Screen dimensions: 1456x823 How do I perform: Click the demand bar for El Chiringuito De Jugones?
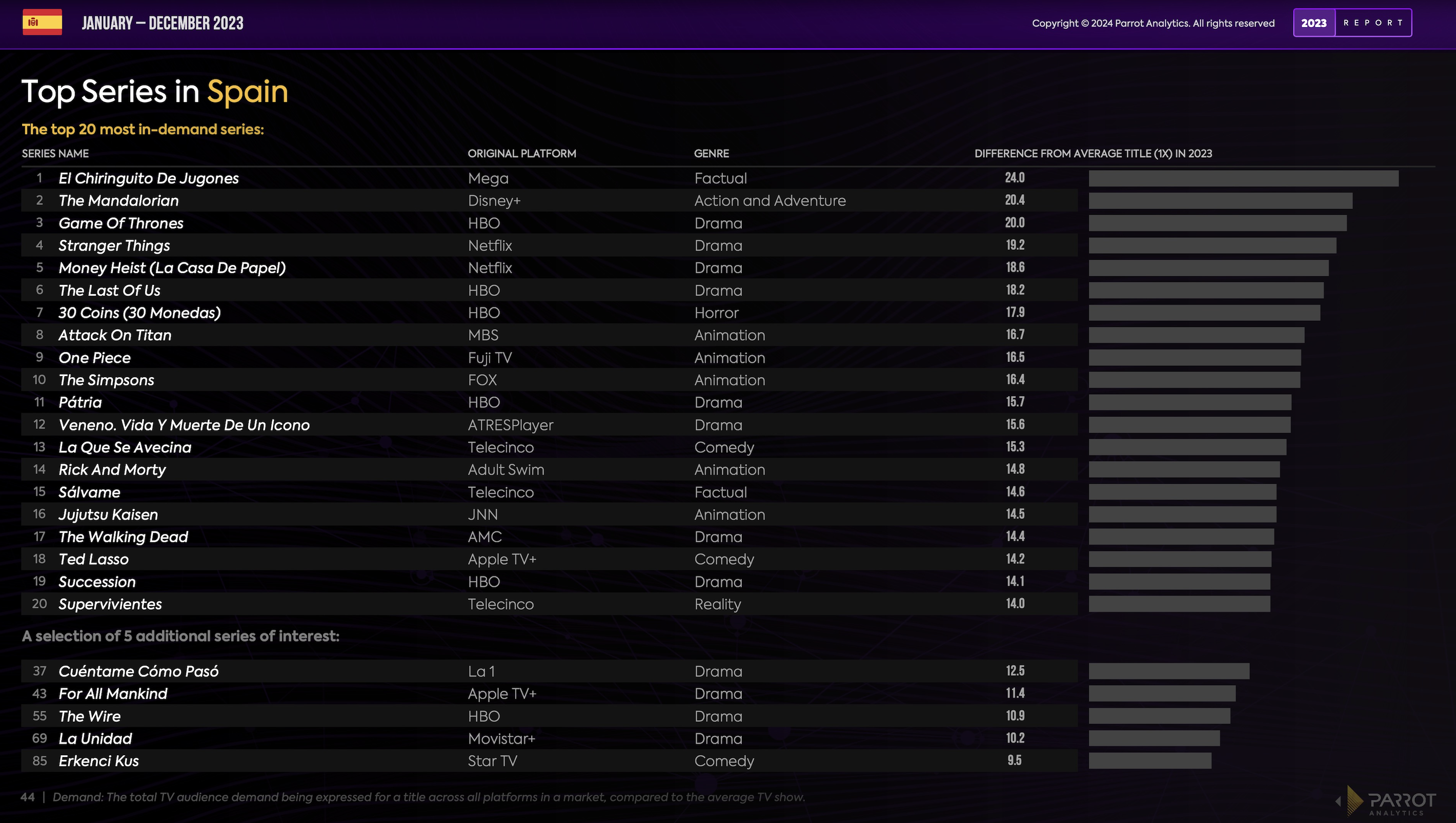[1244, 178]
